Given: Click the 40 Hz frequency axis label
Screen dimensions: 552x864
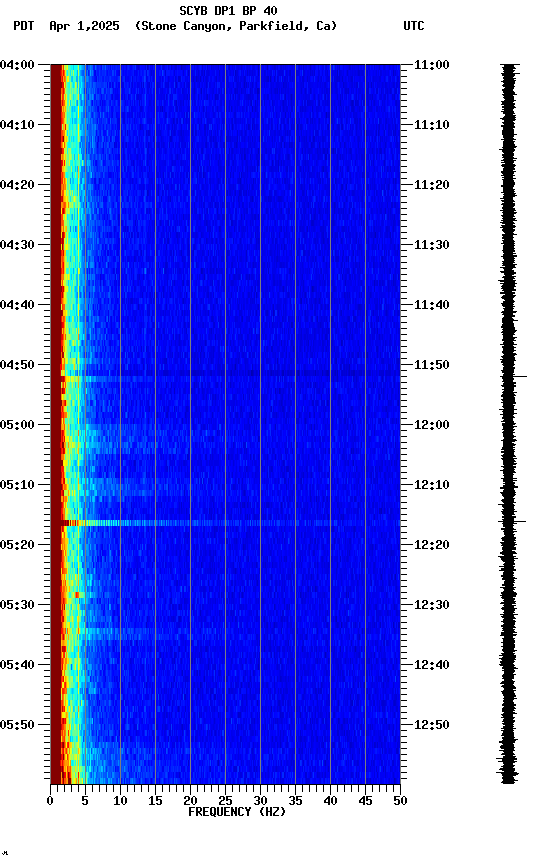Looking at the screenshot, I should (x=330, y=801).
